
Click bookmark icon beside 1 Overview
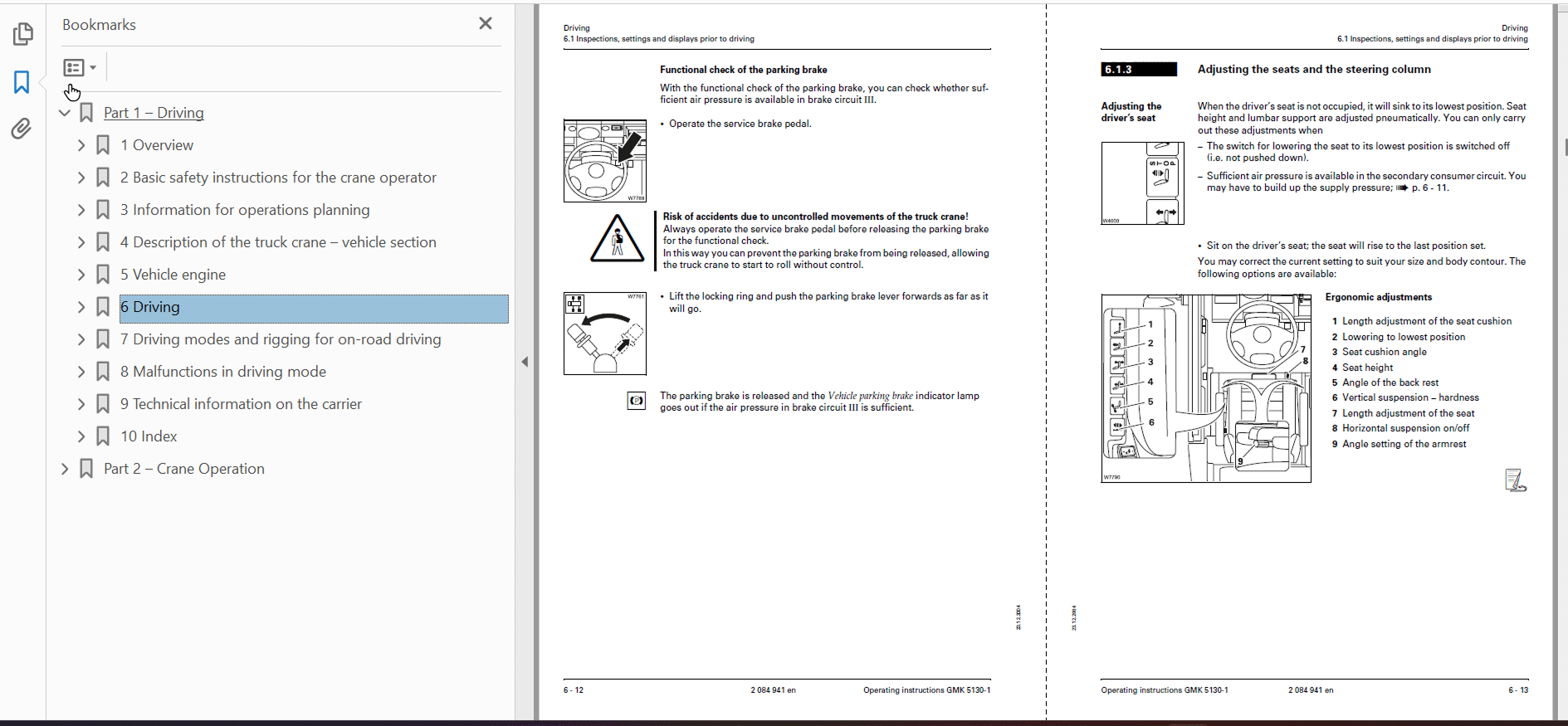[103, 145]
